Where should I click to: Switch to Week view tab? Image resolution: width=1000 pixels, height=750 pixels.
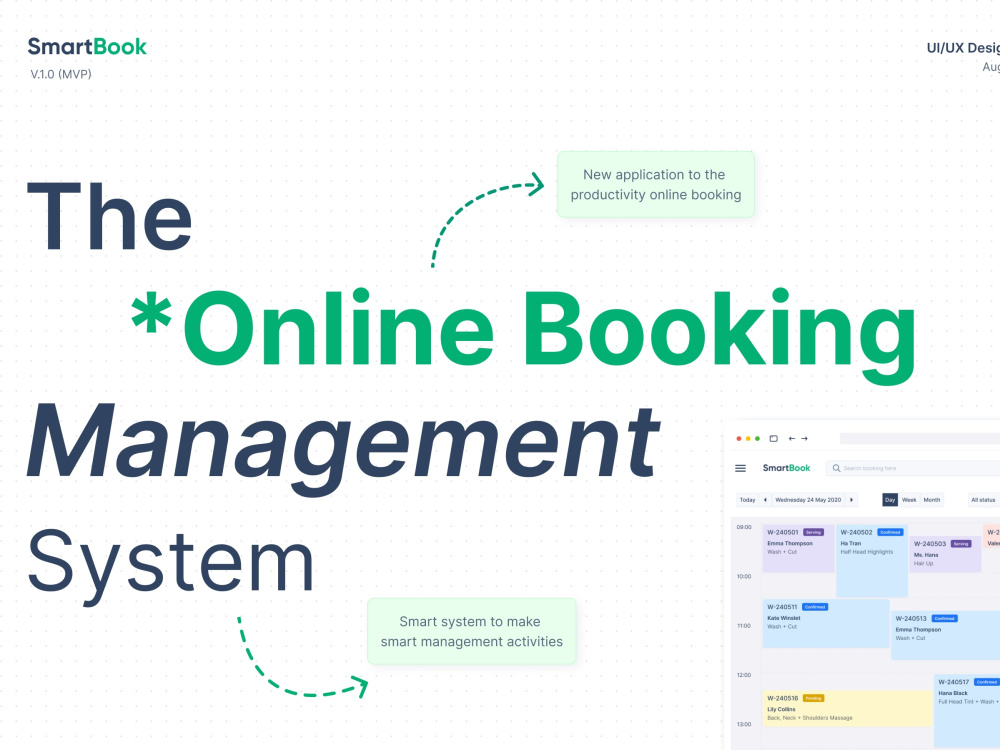pyautogui.click(x=909, y=500)
